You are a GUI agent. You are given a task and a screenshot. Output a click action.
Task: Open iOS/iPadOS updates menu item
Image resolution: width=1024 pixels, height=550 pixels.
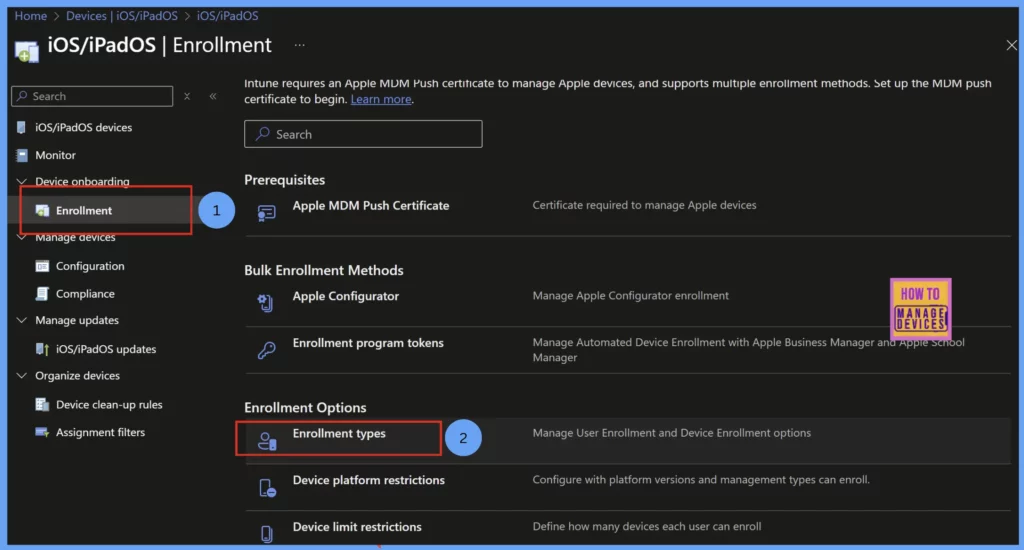click(x=106, y=349)
